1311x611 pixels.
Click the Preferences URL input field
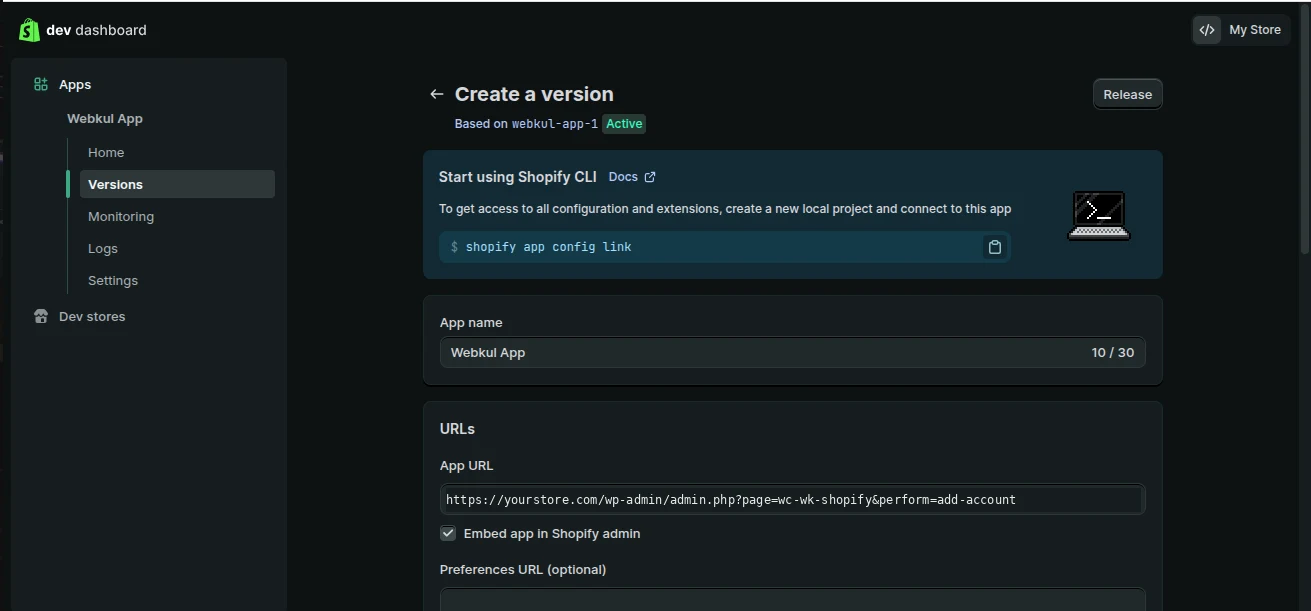tap(793, 600)
